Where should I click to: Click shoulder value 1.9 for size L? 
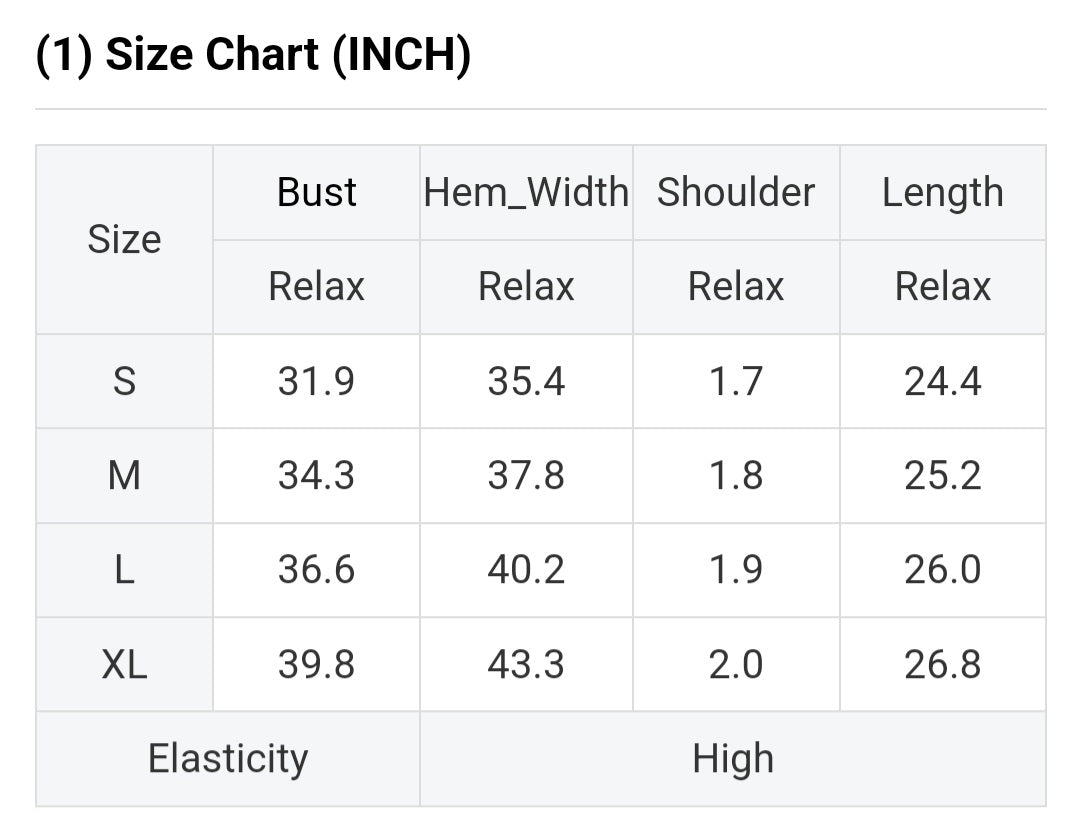click(736, 570)
